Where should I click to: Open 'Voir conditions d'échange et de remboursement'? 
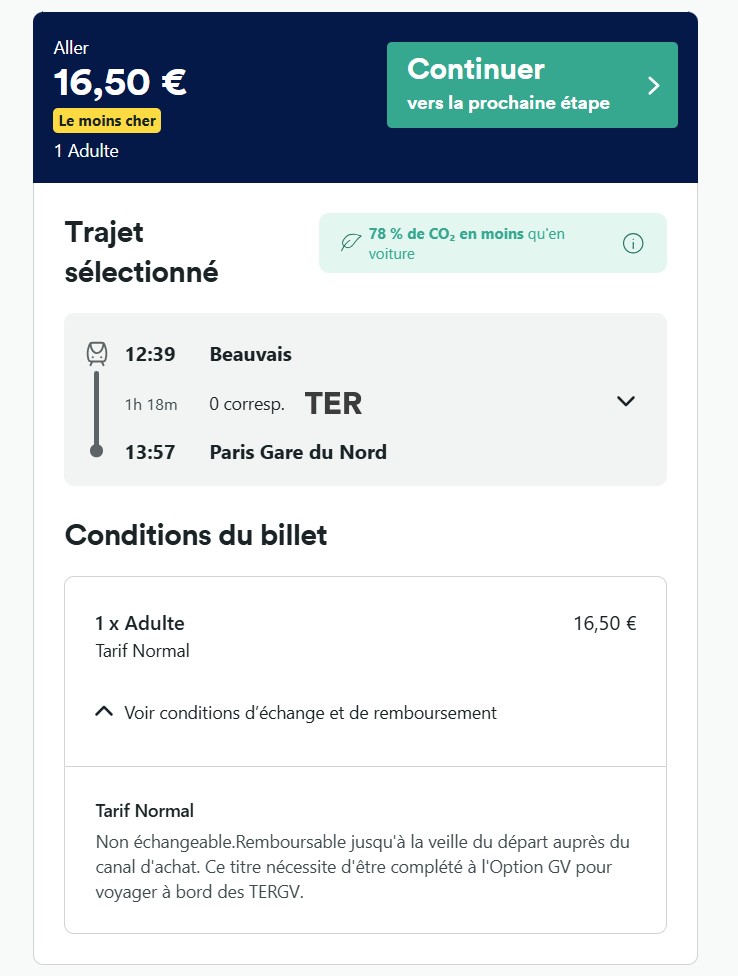pos(309,712)
